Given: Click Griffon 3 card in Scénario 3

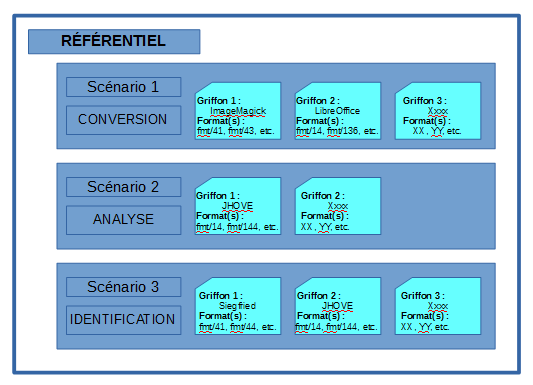Looking at the screenshot, I should 438,306.
